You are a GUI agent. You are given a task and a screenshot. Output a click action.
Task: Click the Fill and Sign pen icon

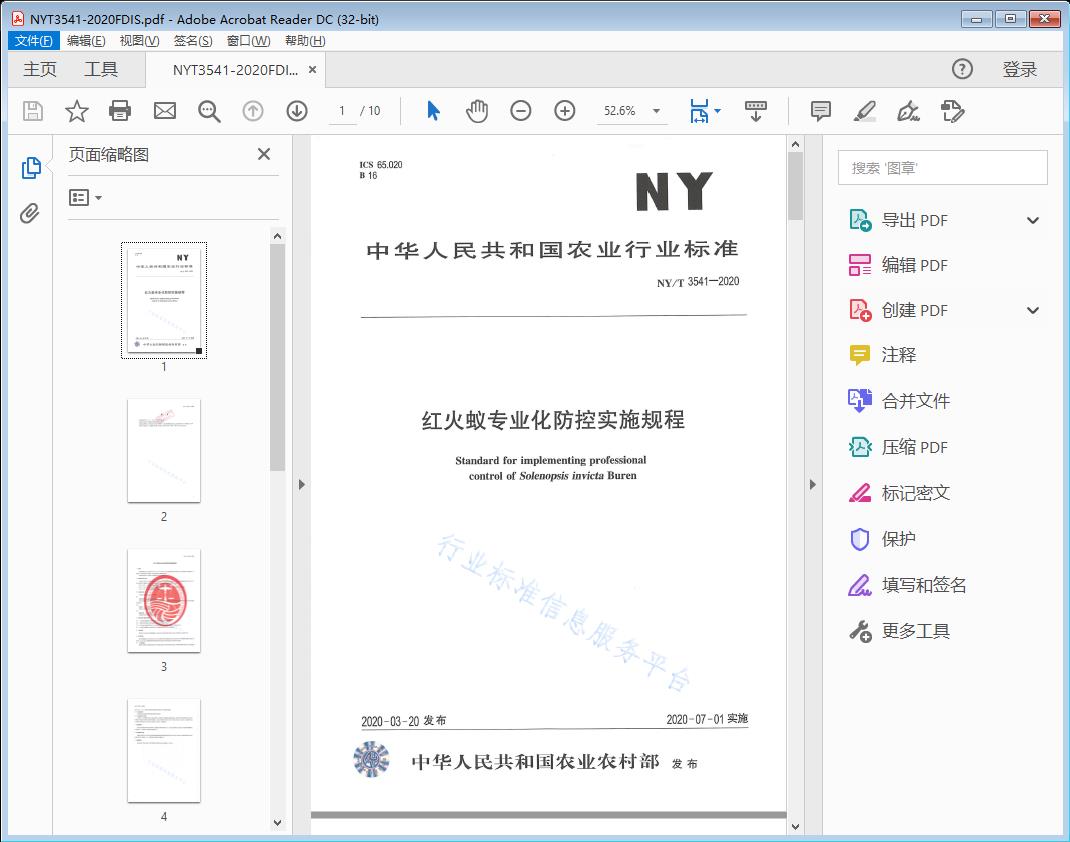908,112
